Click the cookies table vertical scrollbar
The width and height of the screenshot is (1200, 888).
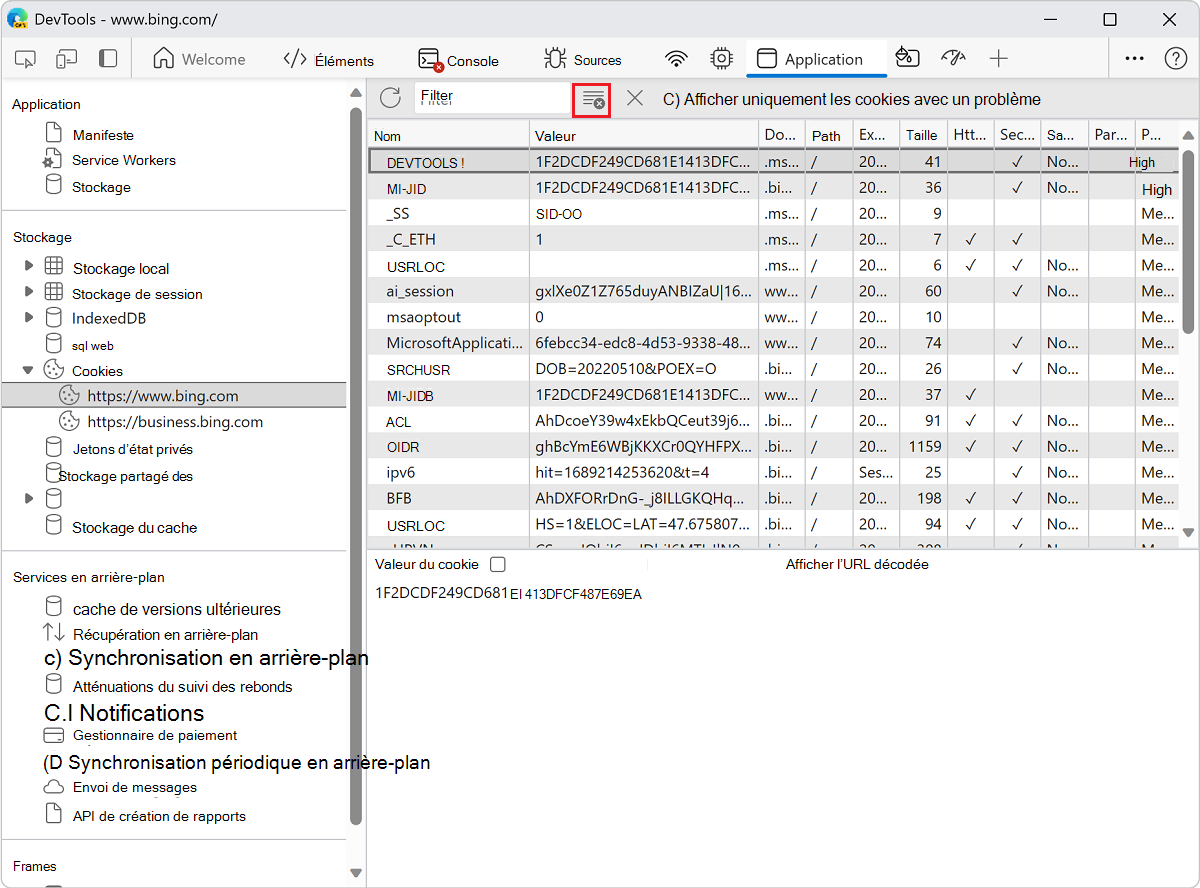(1188, 240)
